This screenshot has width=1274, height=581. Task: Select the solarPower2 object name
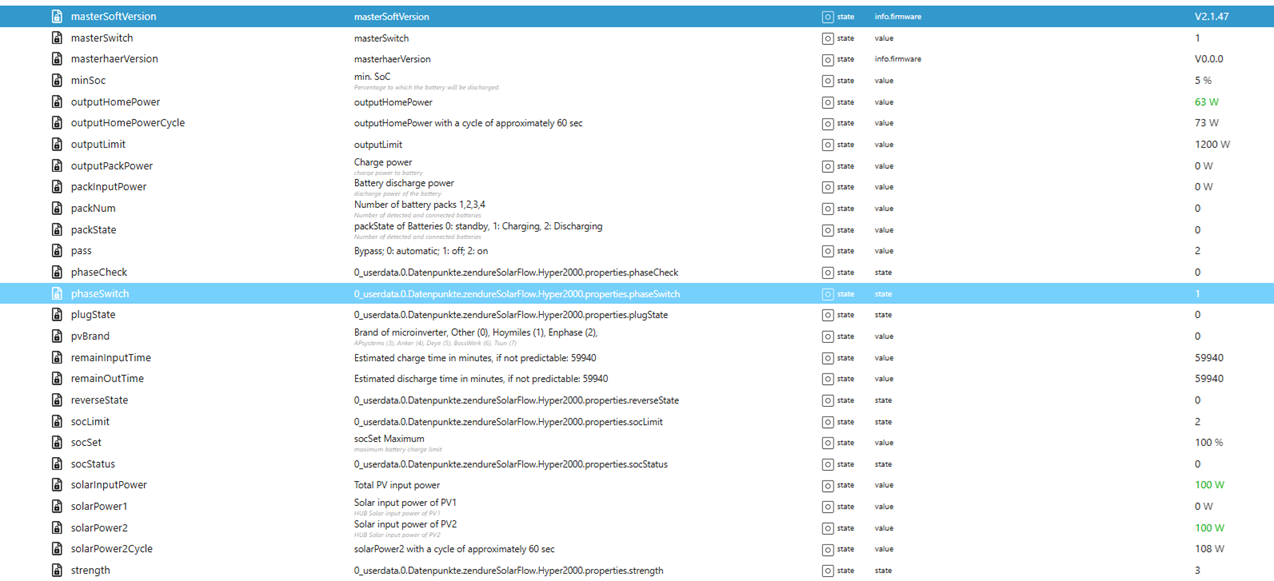[x=99, y=528]
